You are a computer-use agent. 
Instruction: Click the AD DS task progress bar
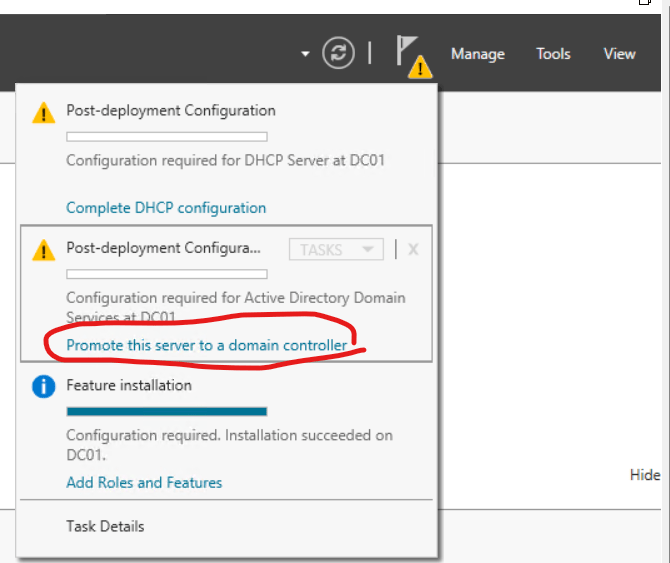click(x=167, y=274)
